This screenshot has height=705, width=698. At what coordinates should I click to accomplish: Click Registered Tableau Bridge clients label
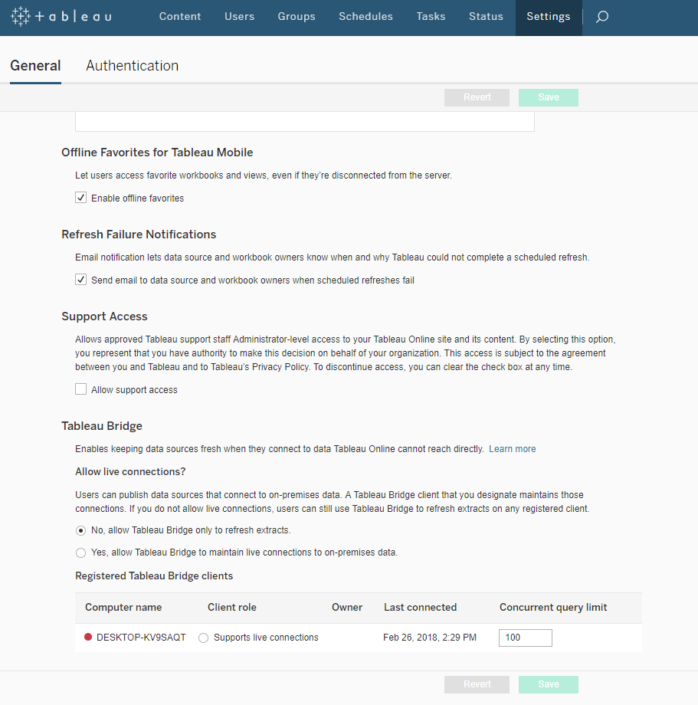(154, 576)
